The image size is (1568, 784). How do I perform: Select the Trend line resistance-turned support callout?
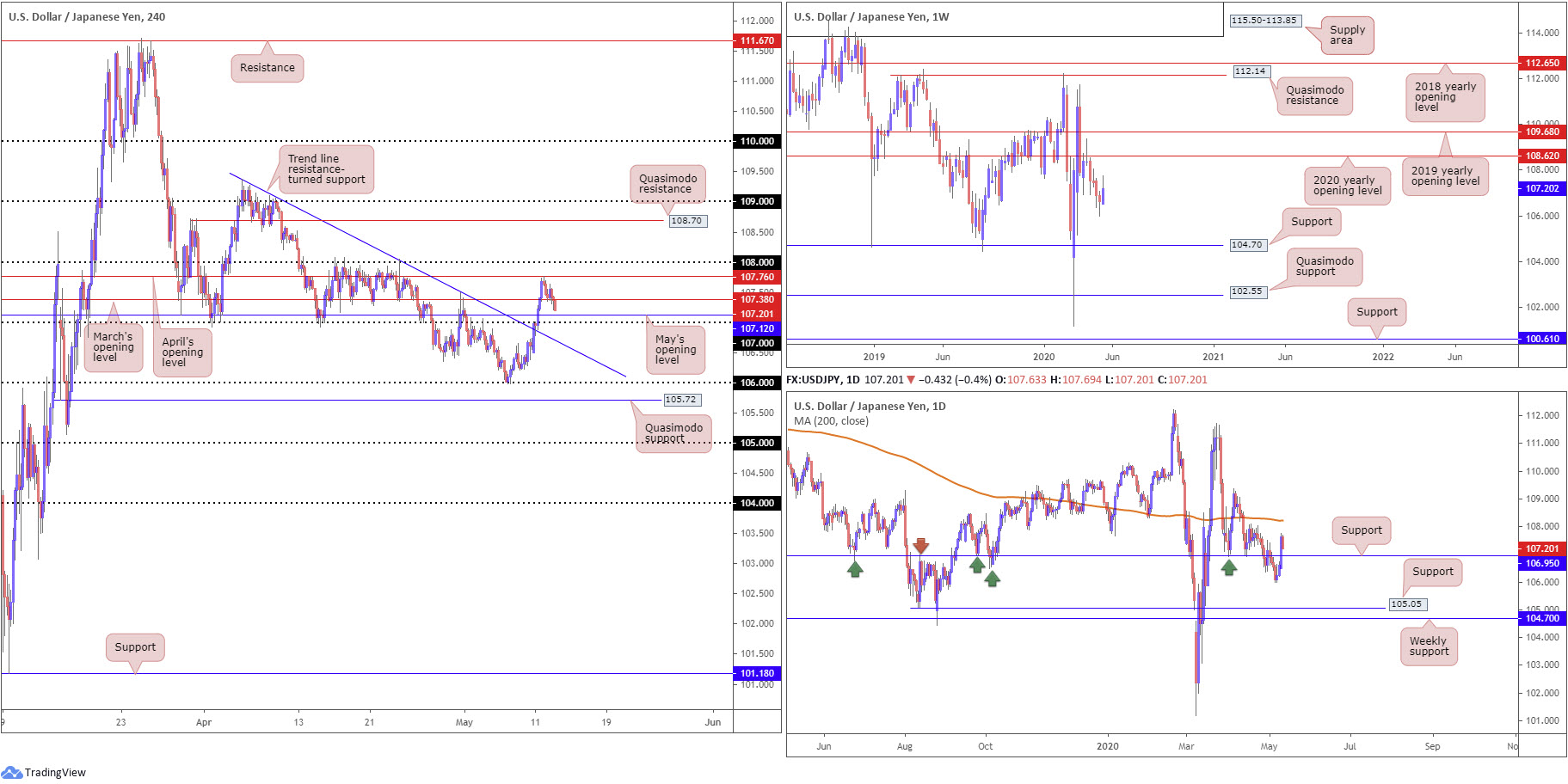(x=326, y=169)
